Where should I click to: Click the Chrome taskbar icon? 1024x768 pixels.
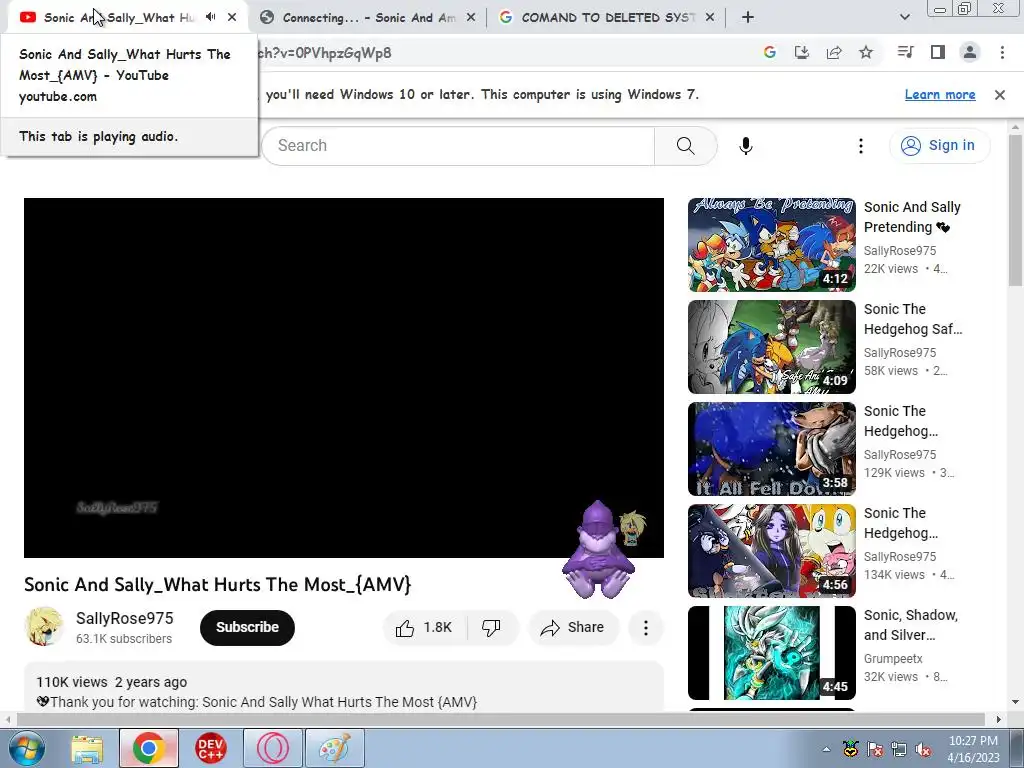pos(148,748)
